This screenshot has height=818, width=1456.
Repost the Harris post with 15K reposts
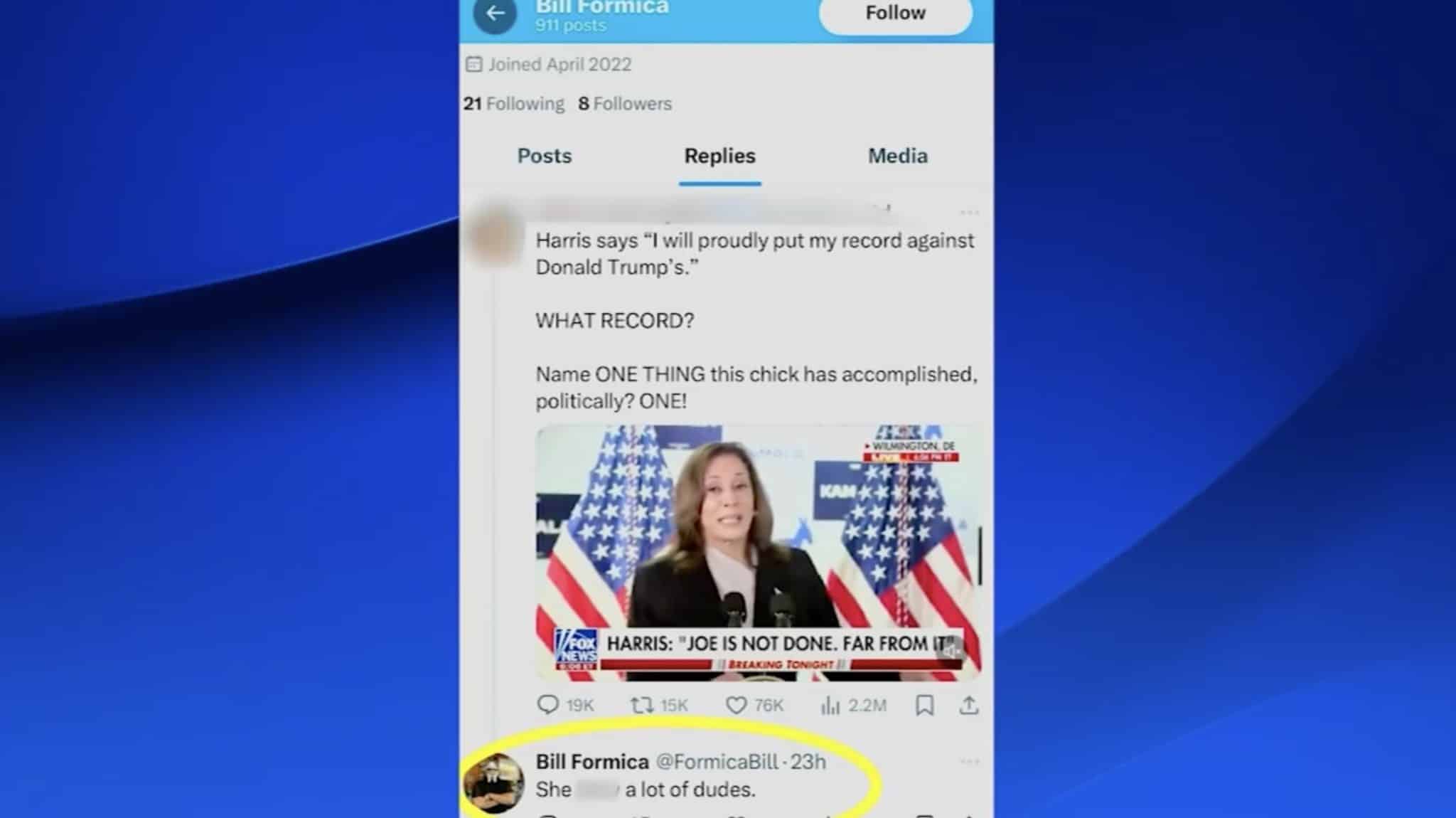(x=642, y=705)
